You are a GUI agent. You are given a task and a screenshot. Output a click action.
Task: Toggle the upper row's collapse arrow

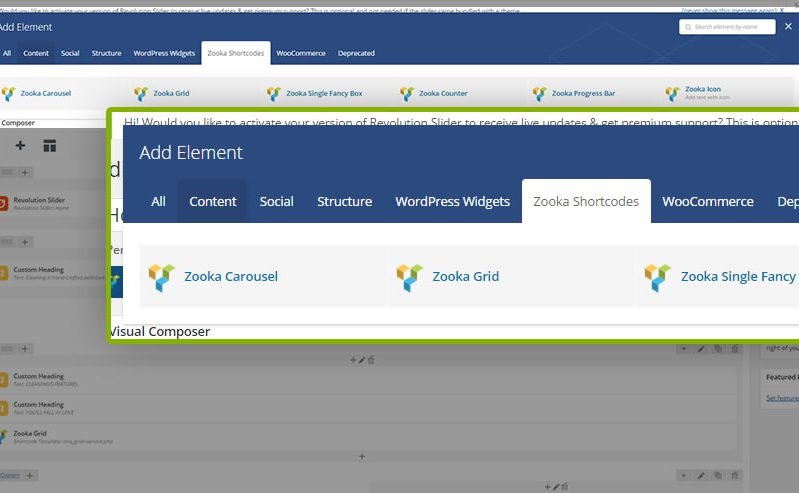pos(684,349)
